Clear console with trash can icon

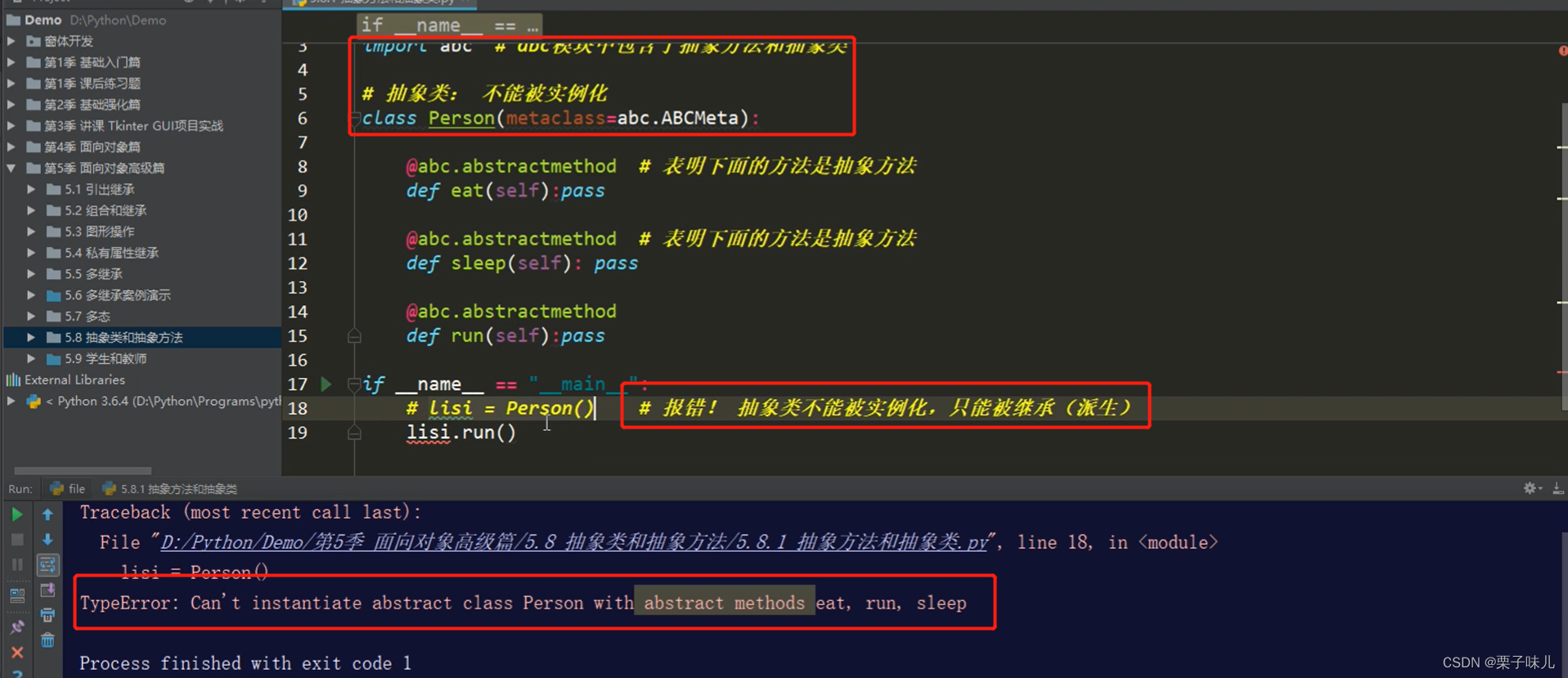(47, 640)
